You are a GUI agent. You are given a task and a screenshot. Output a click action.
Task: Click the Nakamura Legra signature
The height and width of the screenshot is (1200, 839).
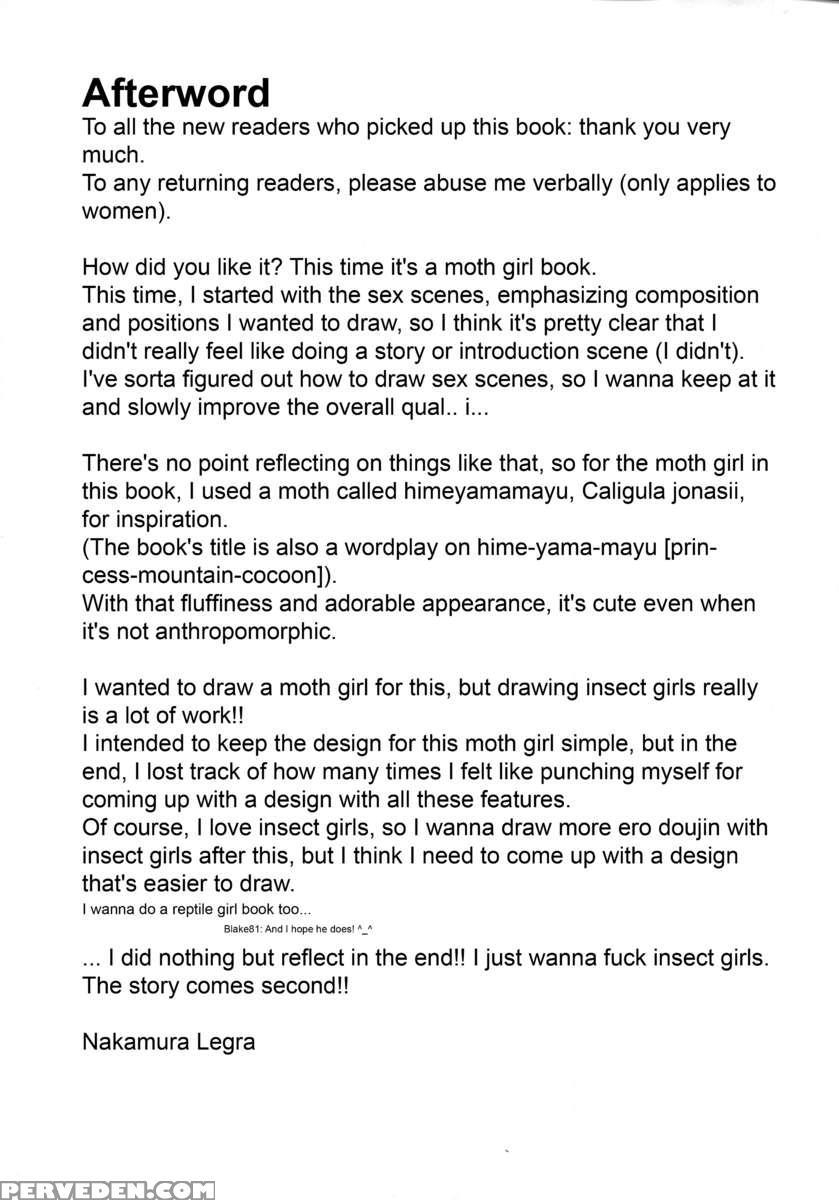pyautogui.click(x=168, y=1043)
